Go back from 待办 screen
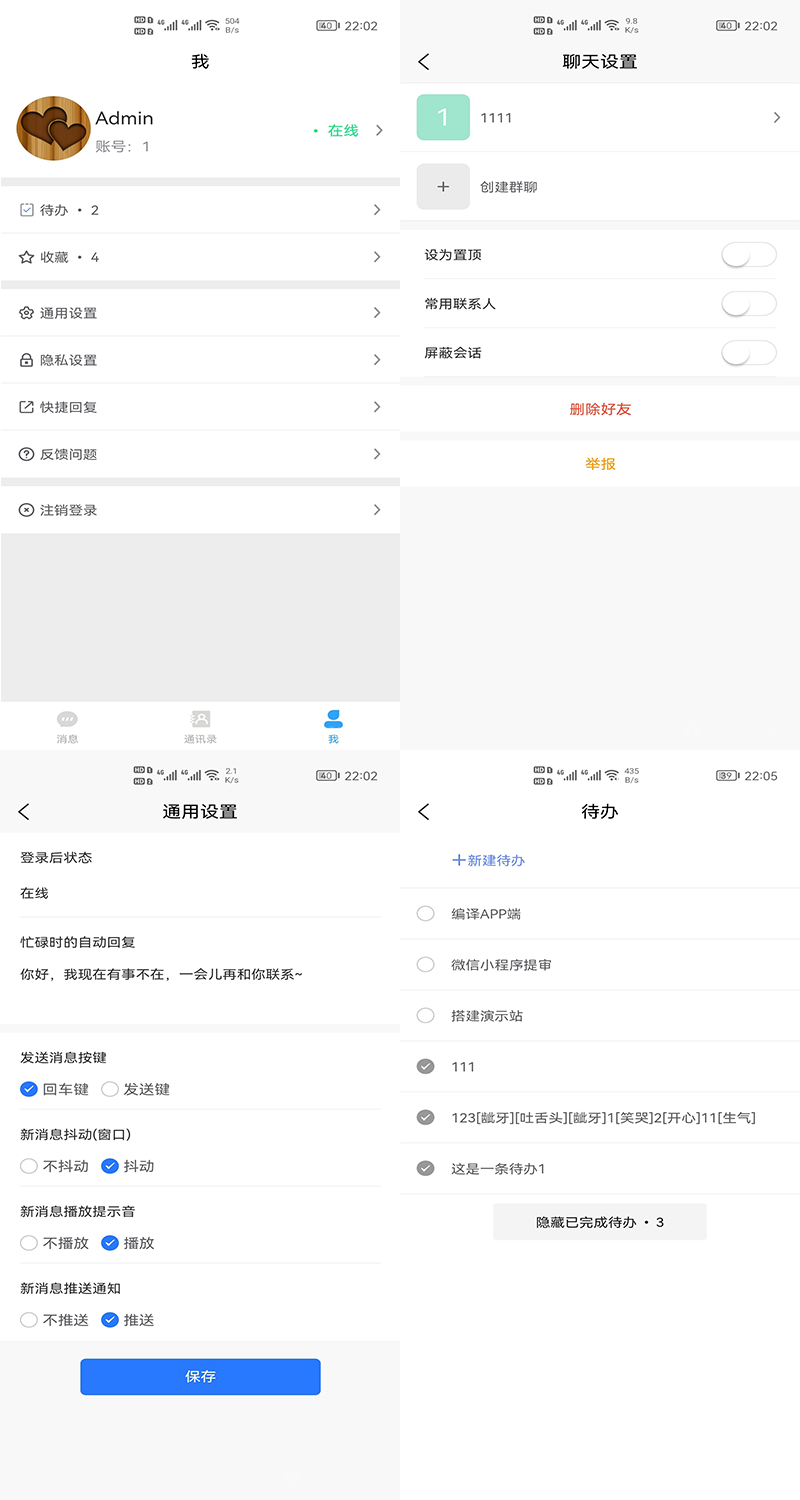This screenshot has width=800, height=1500. click(424, 812)
